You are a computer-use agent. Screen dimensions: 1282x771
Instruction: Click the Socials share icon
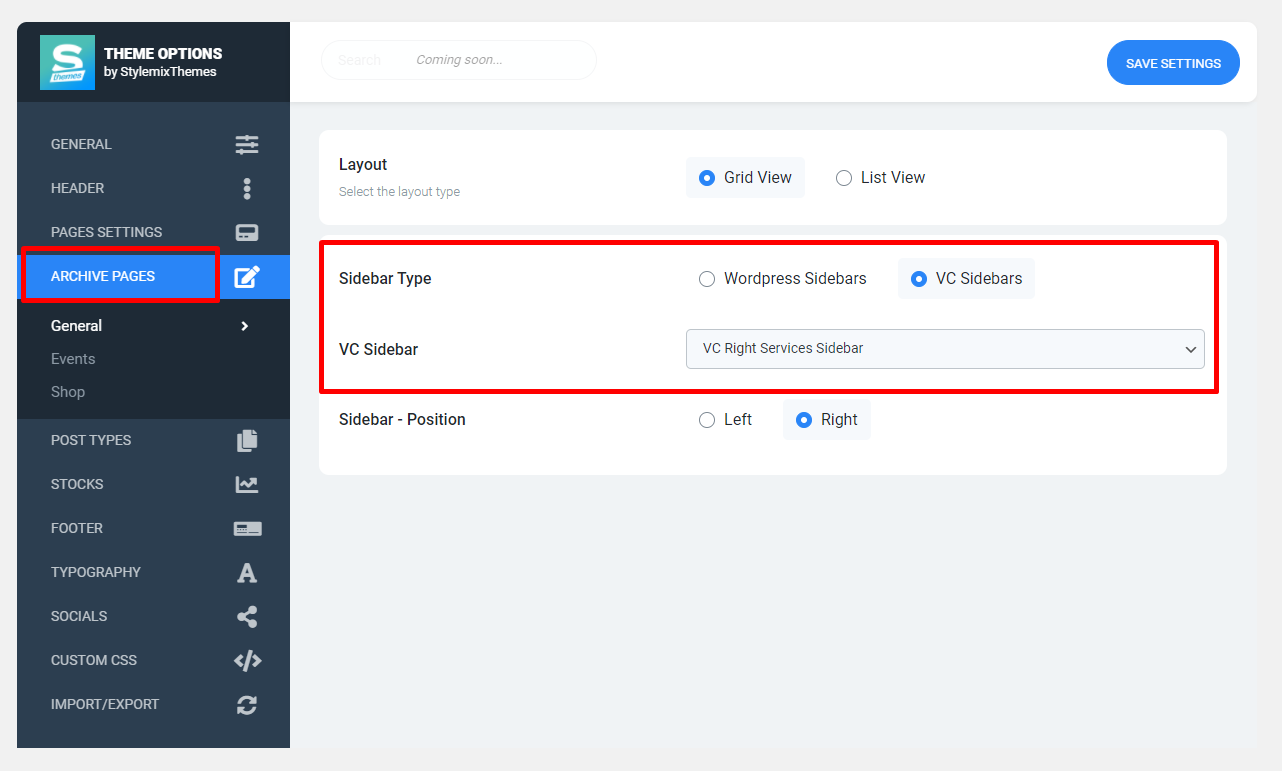247,616
